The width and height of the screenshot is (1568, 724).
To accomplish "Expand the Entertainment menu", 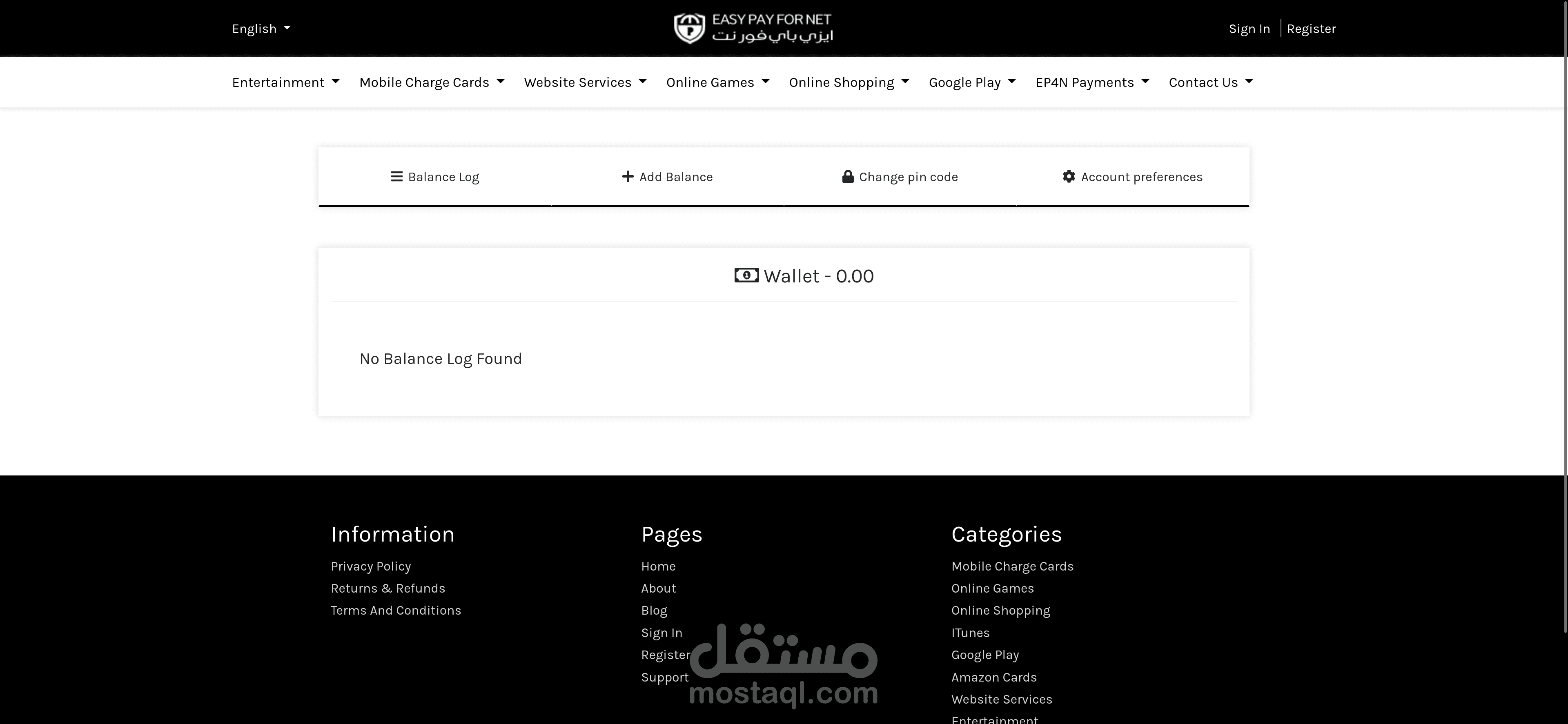I will (285, 82).
